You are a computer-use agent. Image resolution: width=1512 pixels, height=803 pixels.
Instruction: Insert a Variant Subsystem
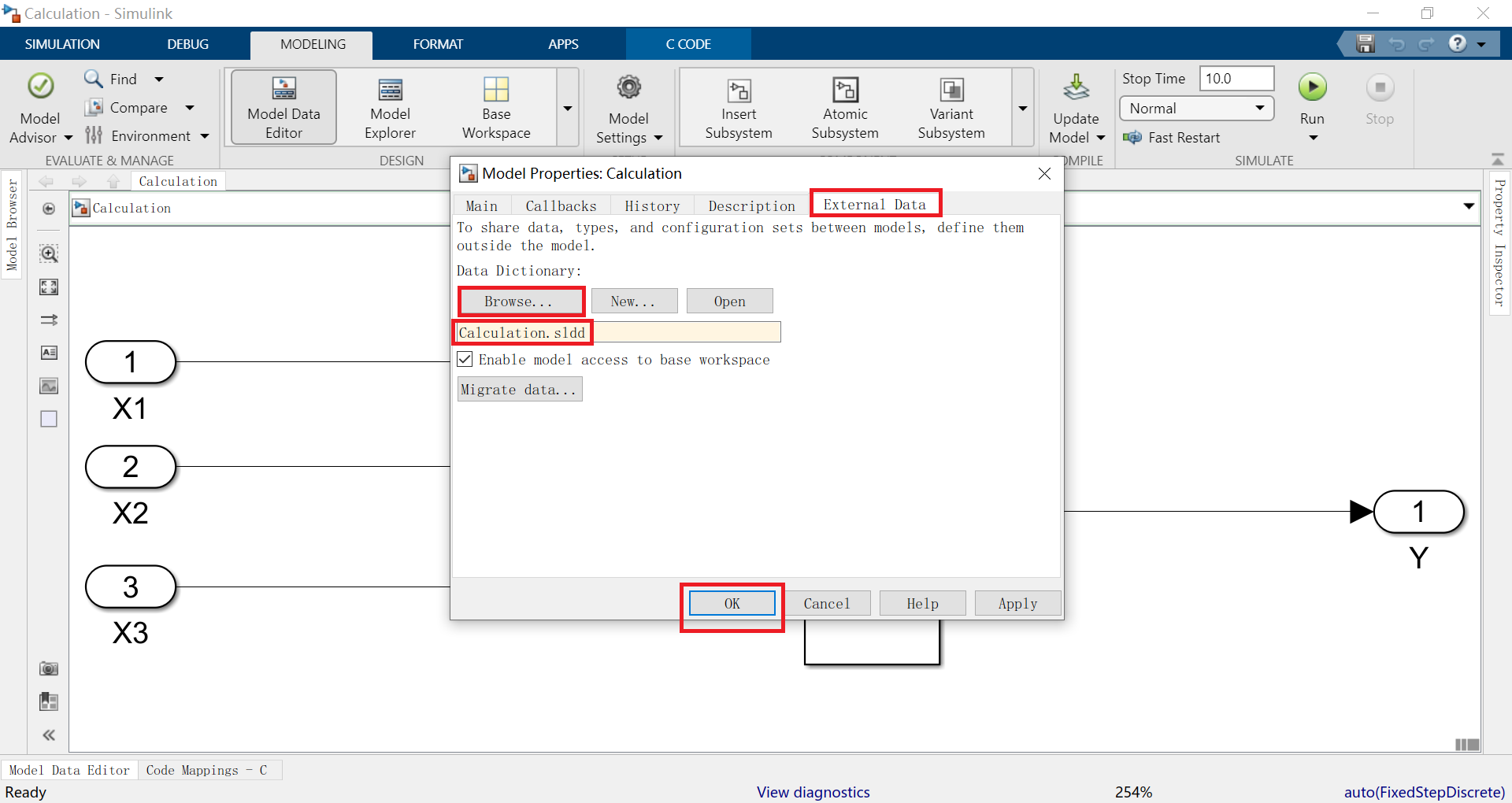pos(951,107)
